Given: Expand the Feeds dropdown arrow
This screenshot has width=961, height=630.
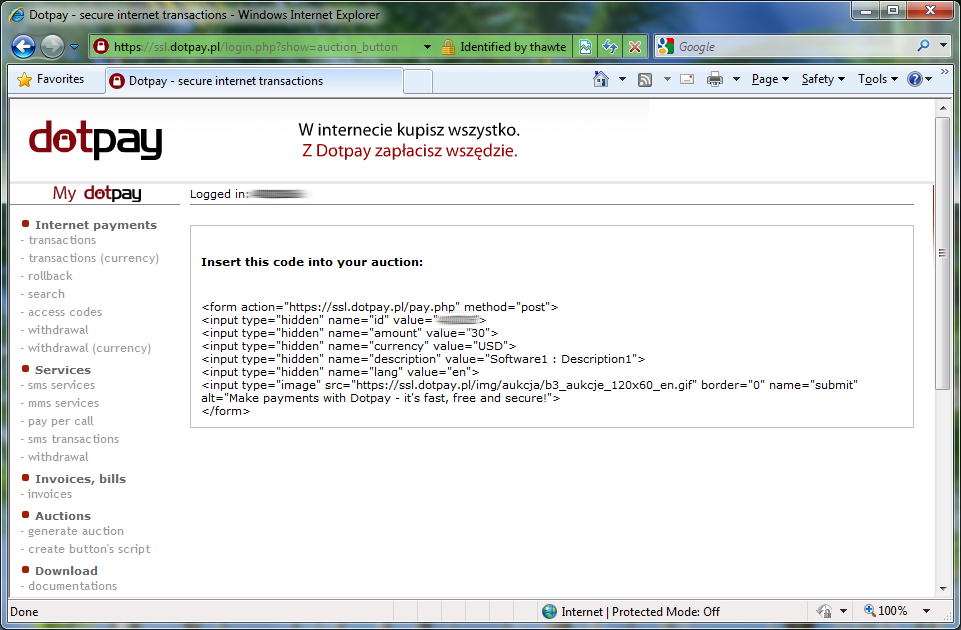Looking at the screenshot, I should pyautogui.click(x=667, y=79).
